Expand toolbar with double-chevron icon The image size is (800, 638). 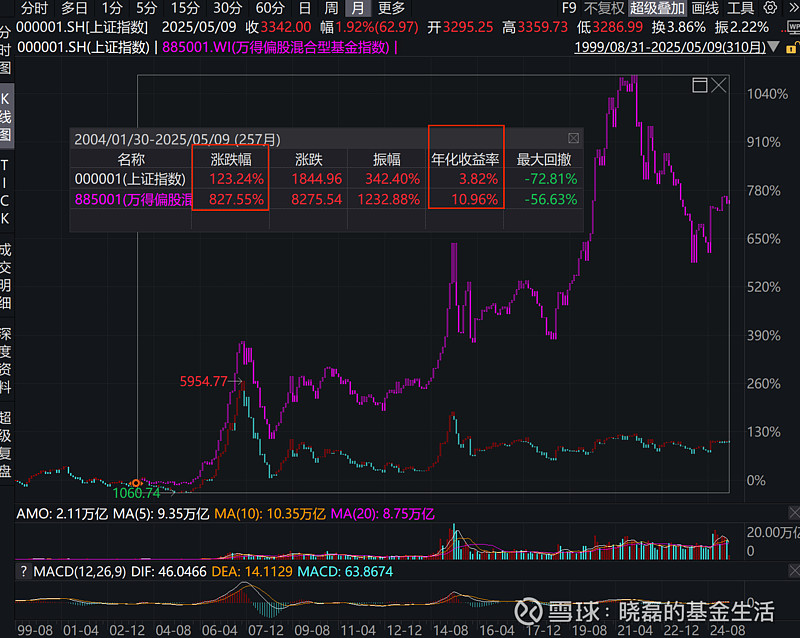[x=793, y=8]
